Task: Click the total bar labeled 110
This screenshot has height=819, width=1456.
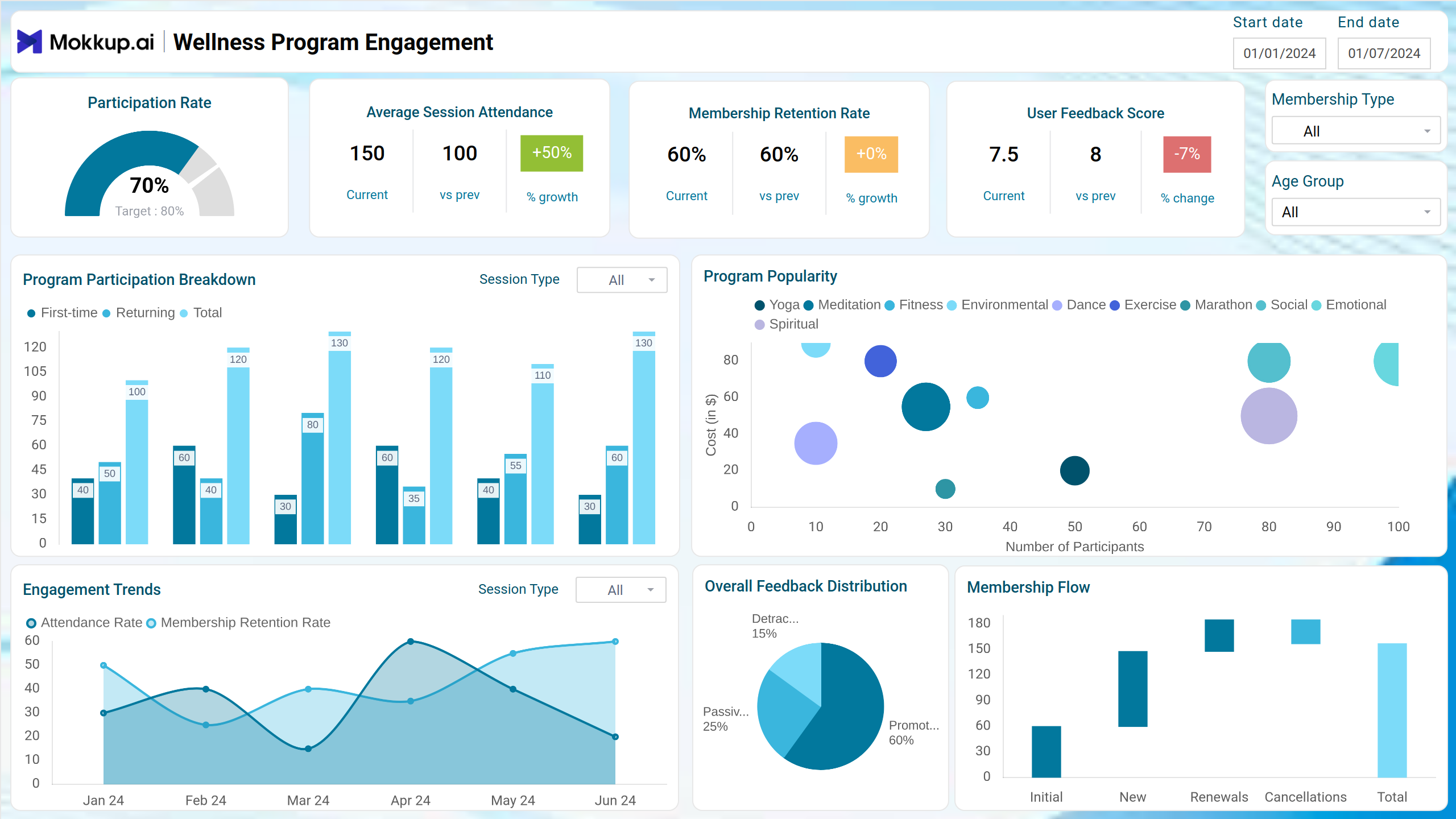Action: [543, 454]
